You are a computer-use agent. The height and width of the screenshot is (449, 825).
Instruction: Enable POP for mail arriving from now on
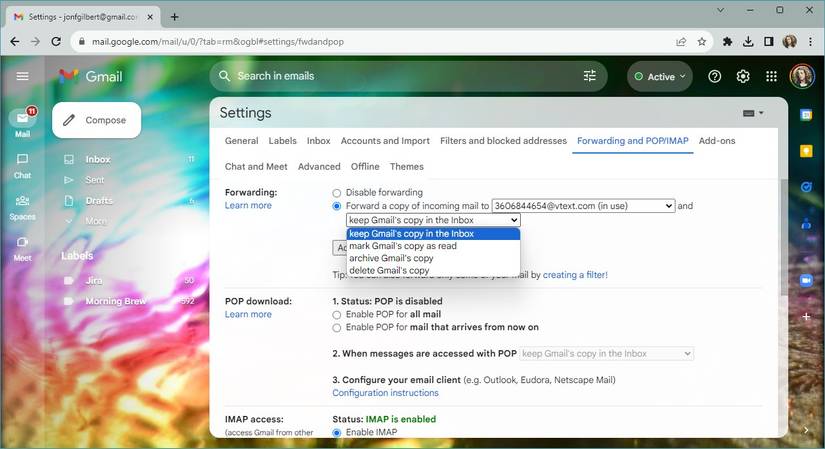[x=337, y=328]
